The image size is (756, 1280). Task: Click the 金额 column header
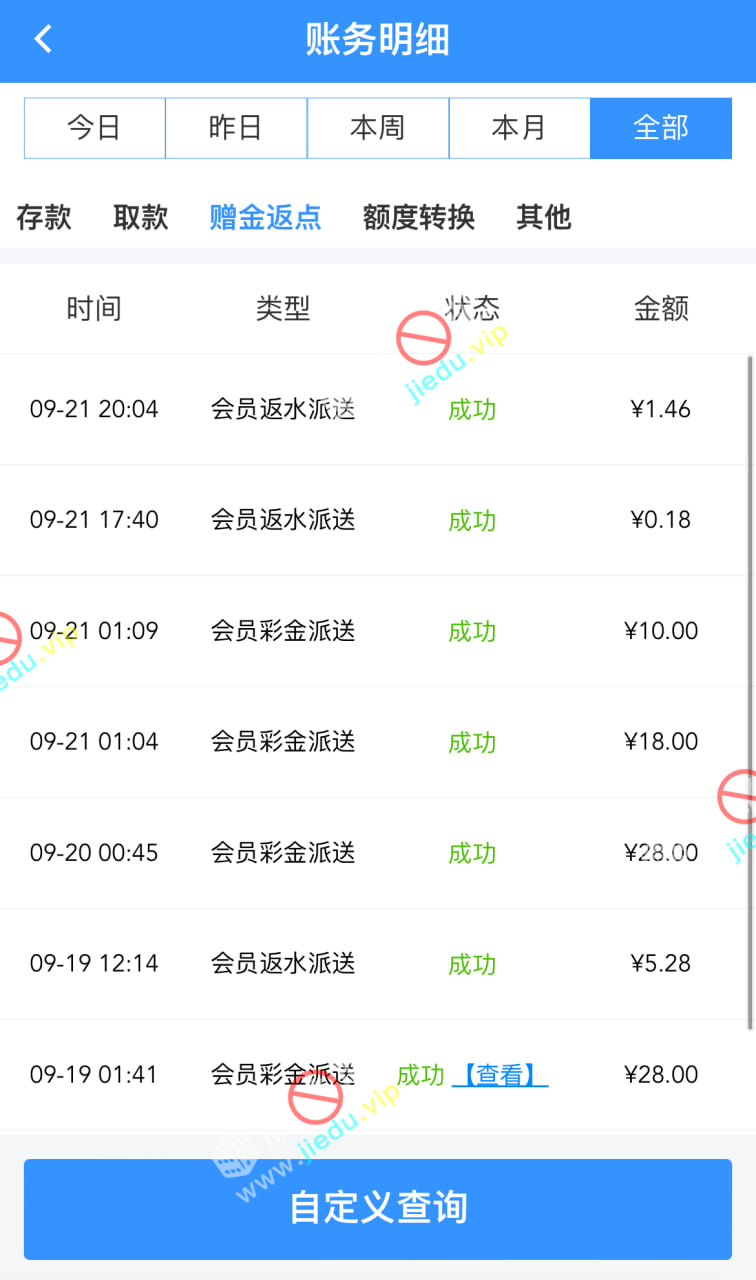pyautogui.click(x=661, y=308)
